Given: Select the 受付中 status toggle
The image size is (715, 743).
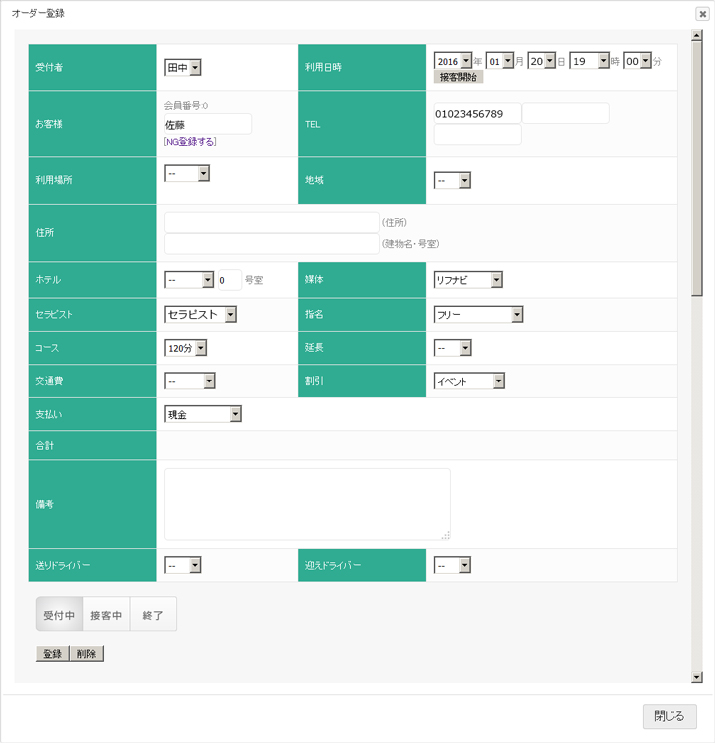Looking at the screenshot, I should coord(59,615).
